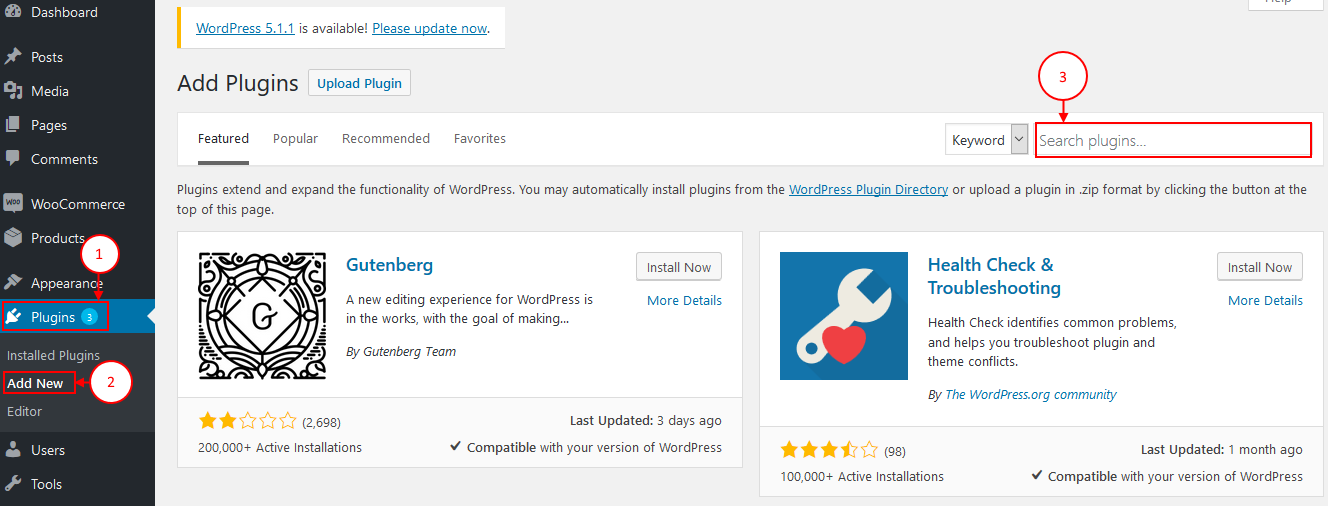The height and width of the screenshot is (506, 1328).
Task: Click the Products box icon
Action: (13, 238)
